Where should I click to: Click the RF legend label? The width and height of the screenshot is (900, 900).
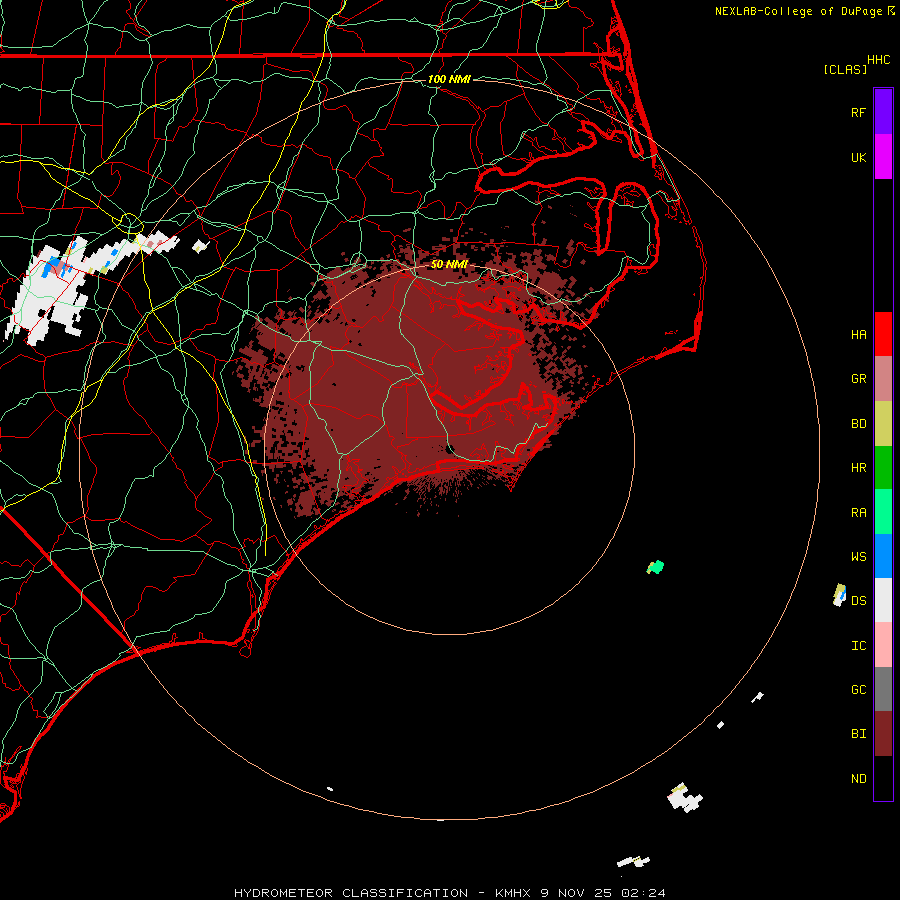pyautogui.click(x=859, y=112)
